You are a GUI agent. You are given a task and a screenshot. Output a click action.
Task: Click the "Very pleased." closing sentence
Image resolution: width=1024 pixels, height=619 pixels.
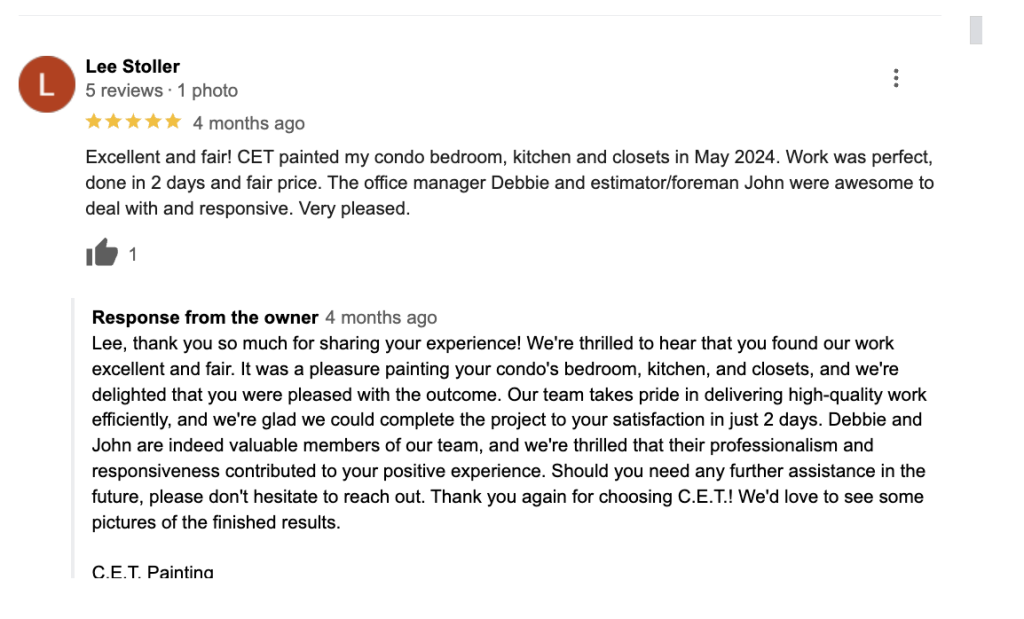[362, 210]
